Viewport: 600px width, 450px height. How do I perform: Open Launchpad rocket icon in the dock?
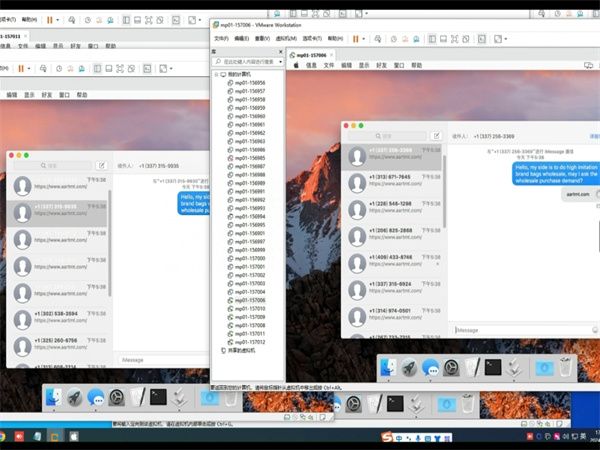[411, 367]
